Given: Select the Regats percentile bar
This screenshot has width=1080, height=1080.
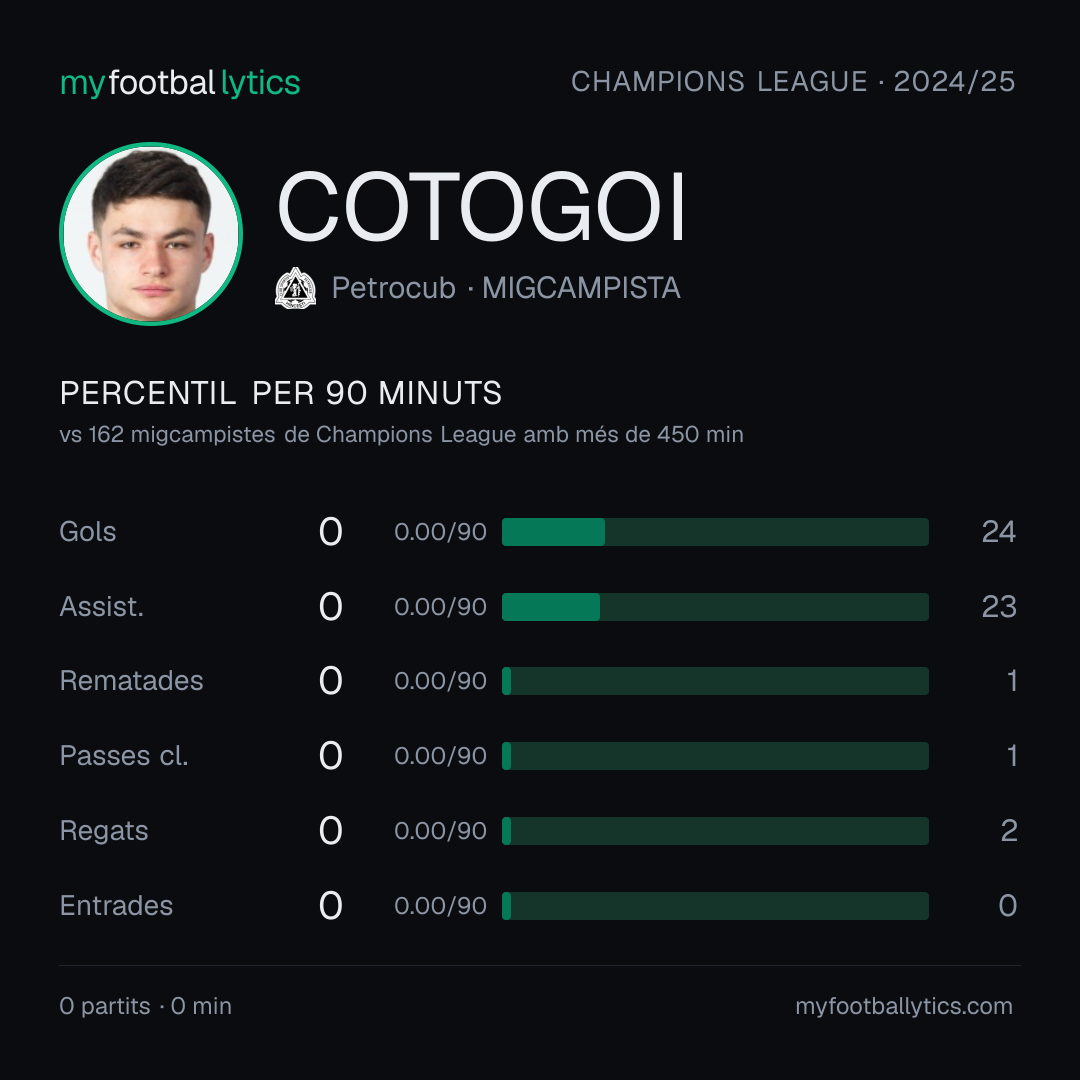Looking at the screenshot, I should tap(715, 831).
